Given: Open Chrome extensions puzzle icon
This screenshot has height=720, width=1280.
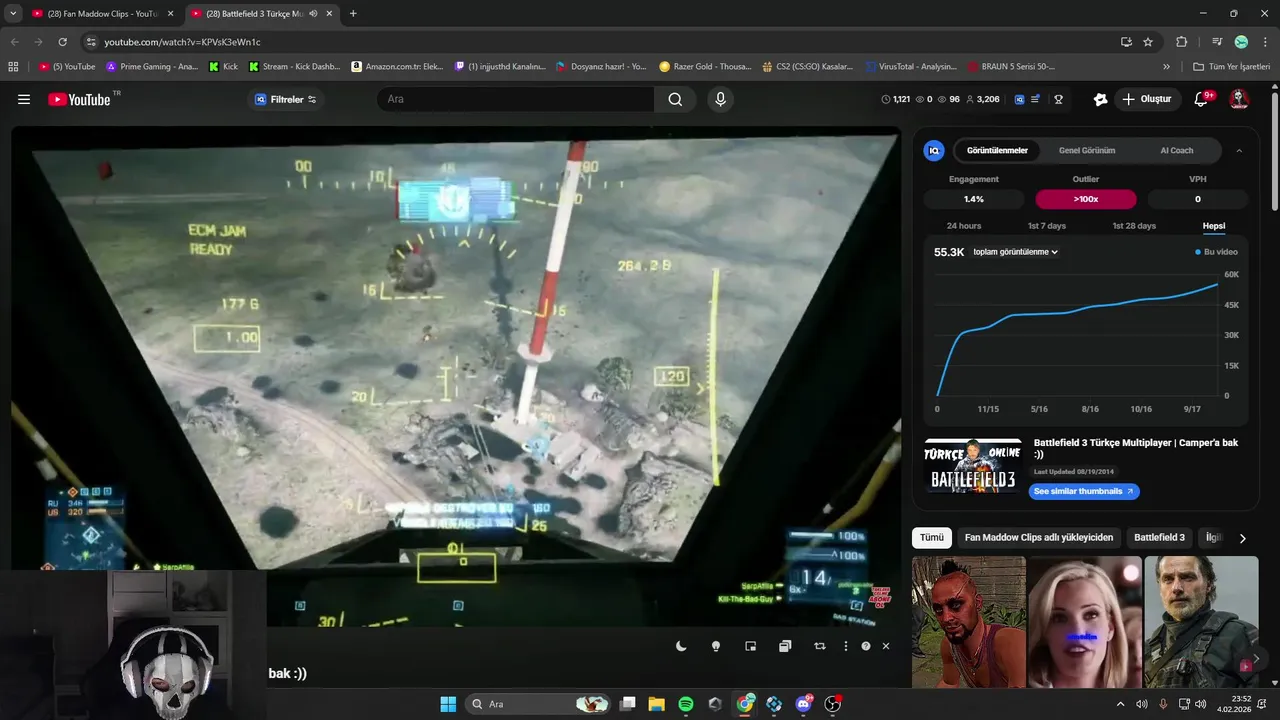Looking at the screenshot, I should 1181,42.
